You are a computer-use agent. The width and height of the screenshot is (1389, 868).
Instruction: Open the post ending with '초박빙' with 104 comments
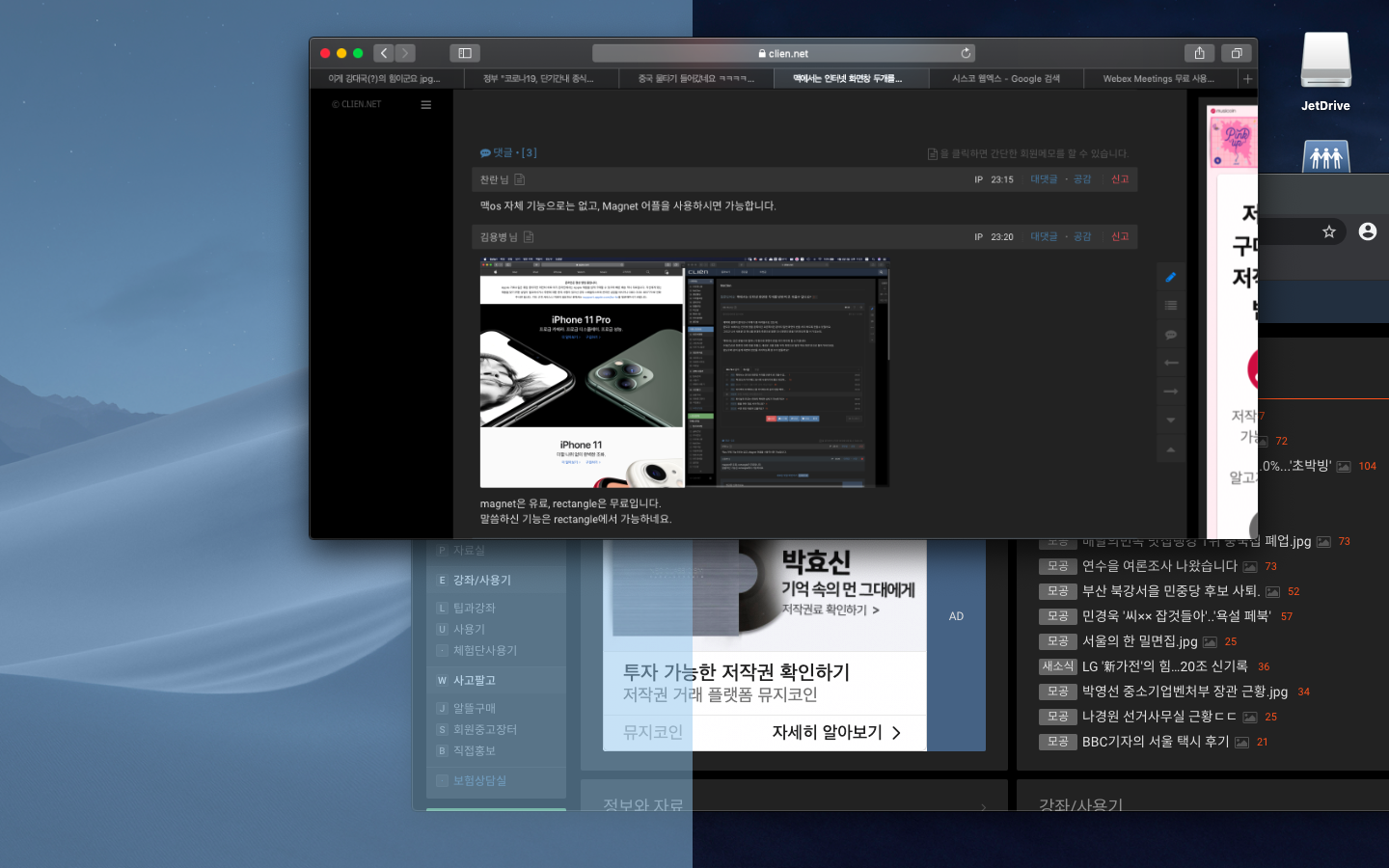(1295, 466)
